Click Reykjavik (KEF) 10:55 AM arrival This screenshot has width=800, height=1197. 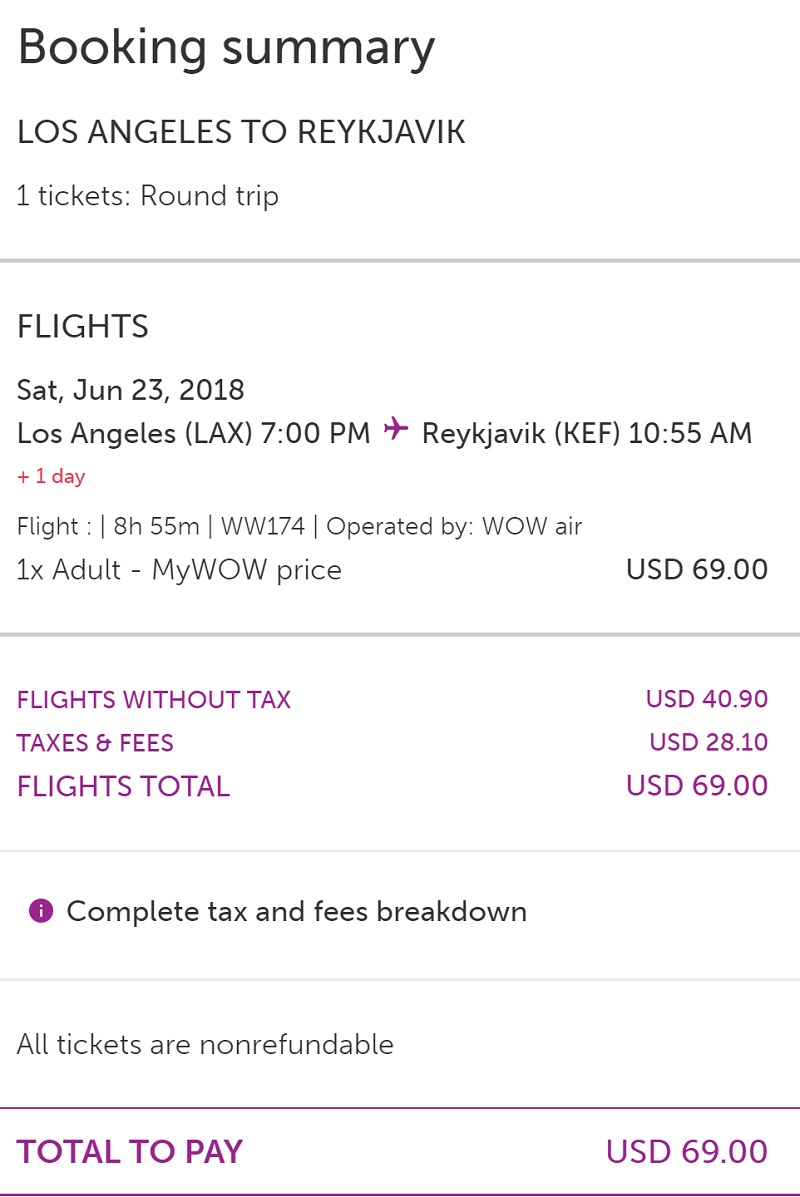[587, 433]
